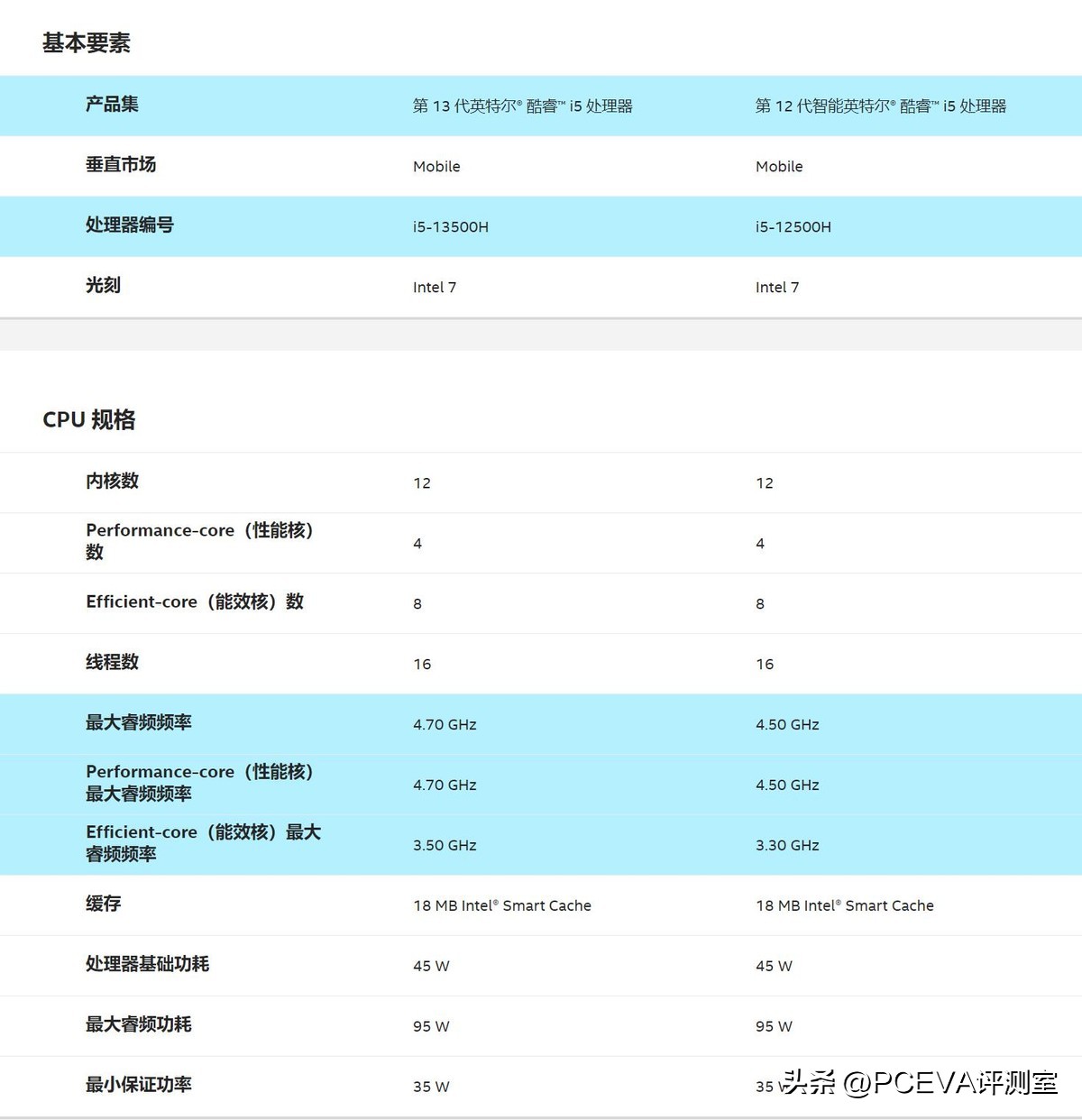
Task: Select the i5-13500H processor number
Action: [x=451, y=226]
